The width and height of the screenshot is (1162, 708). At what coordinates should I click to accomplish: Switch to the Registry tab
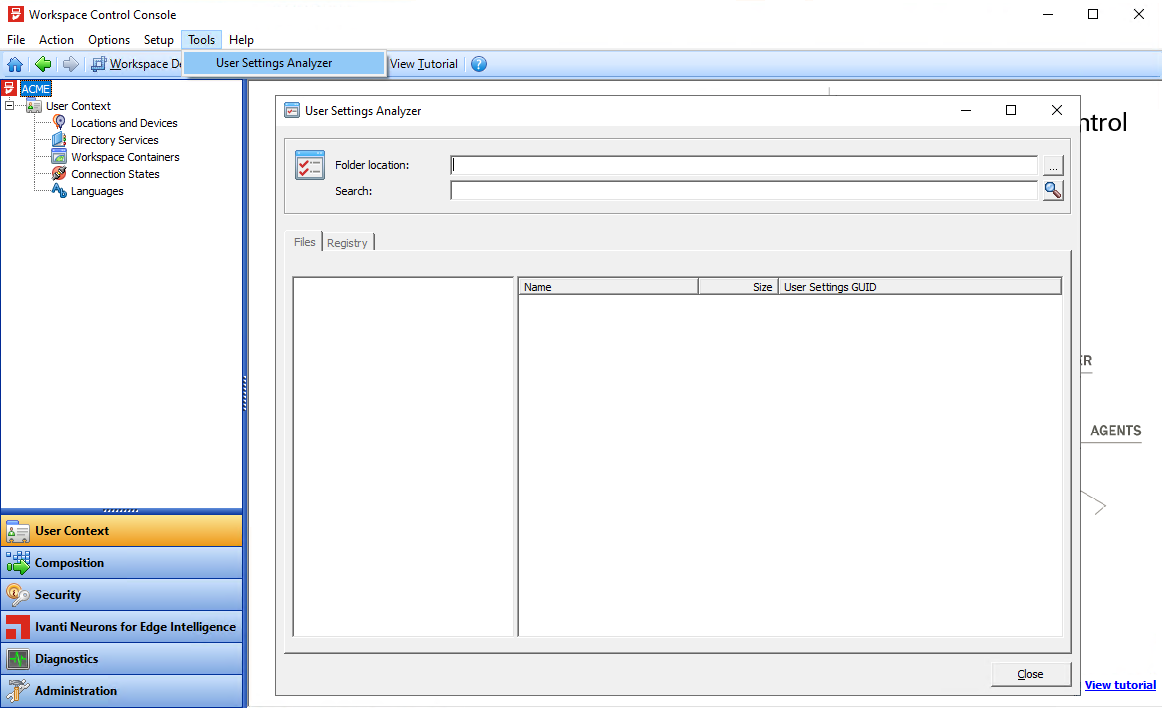tap(347, 243)
